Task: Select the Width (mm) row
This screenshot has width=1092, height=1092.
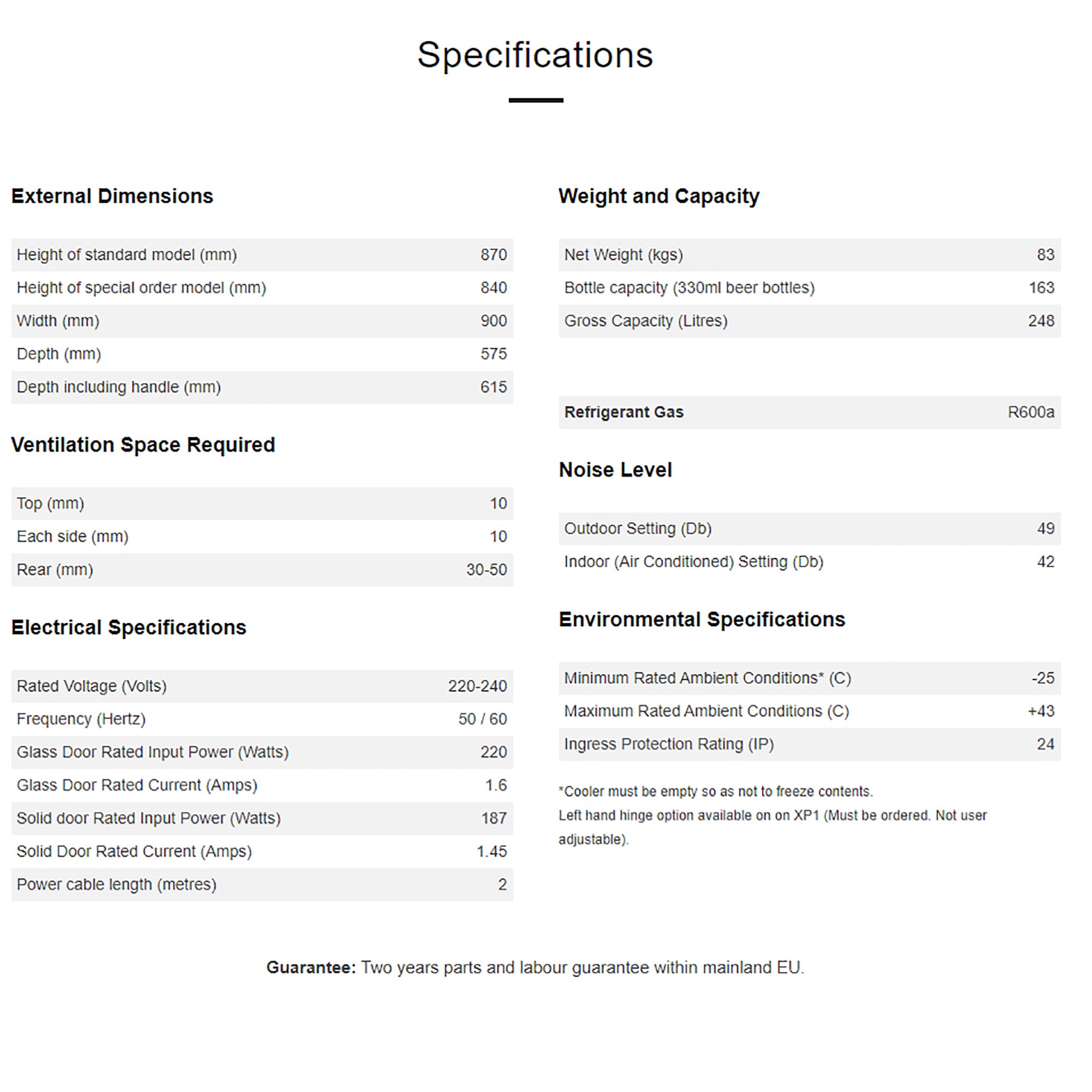Action: pos(262,321)
